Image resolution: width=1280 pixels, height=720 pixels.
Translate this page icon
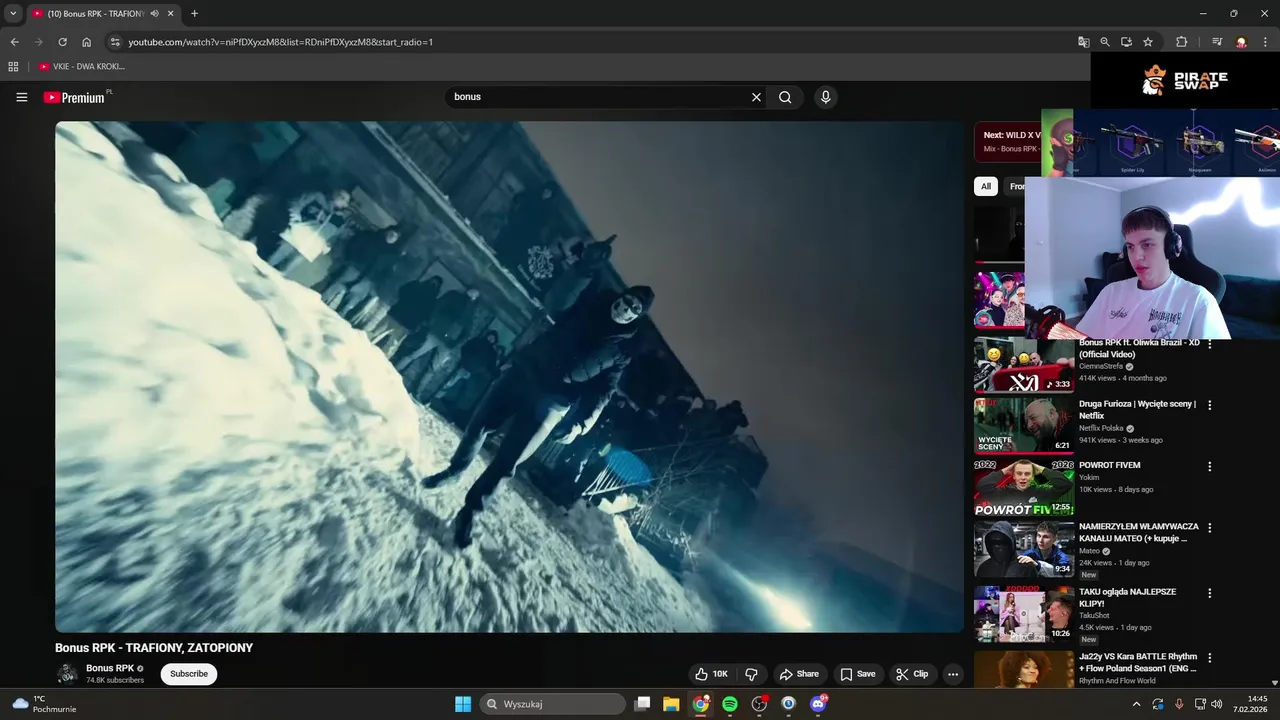click(1083, 42)
